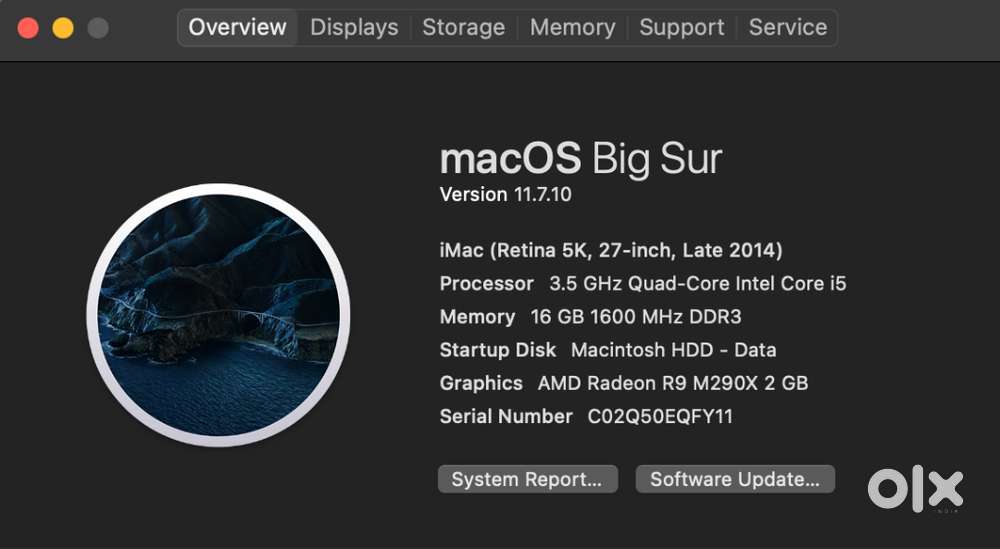The image size is (1000, 549).
Task: Click the AMD Radeon R9 M290X graphics text
Action: 672,383
